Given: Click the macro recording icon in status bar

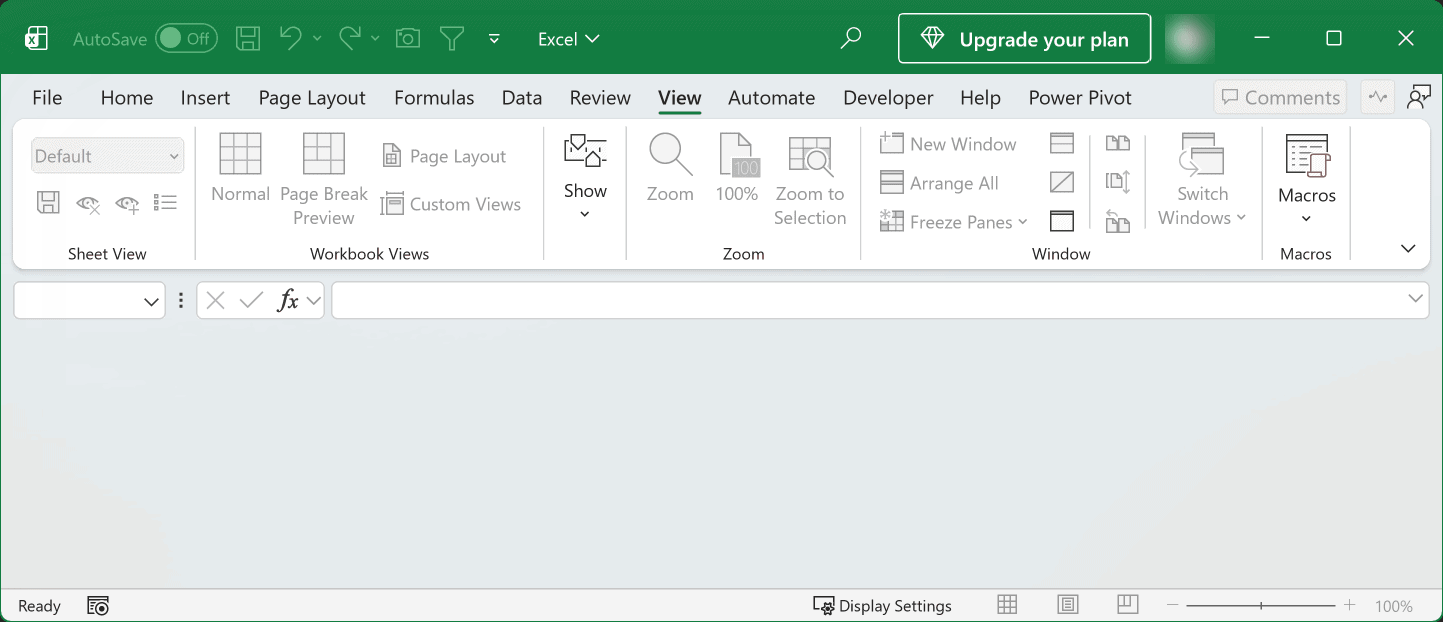Looking at the screenshot, I should pyautogui.click(x=98, y=605).
